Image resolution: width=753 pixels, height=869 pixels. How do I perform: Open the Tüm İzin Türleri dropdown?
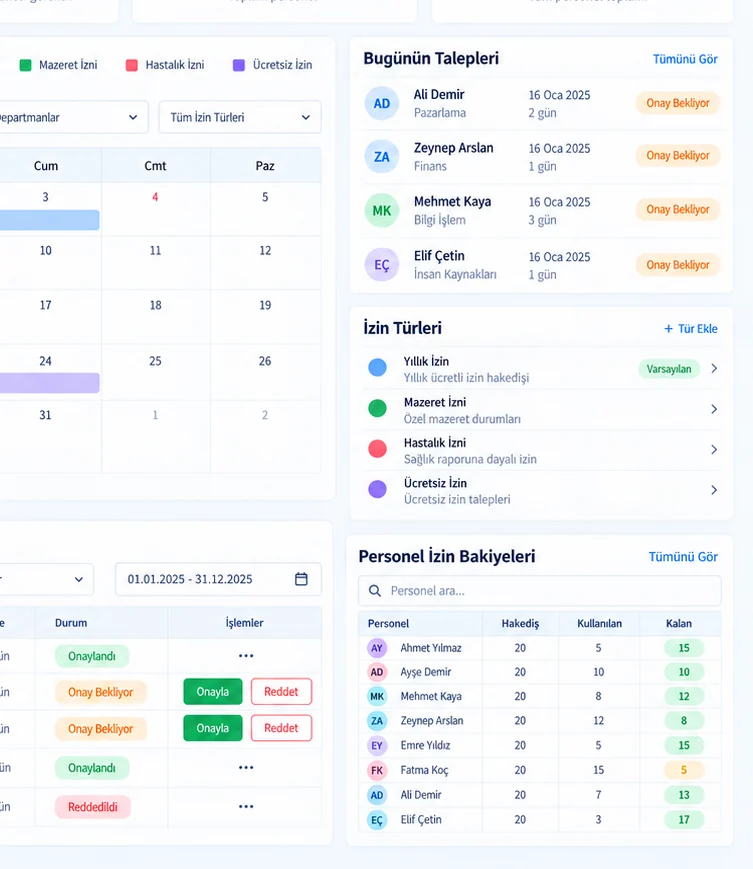(x=240, y=117)
